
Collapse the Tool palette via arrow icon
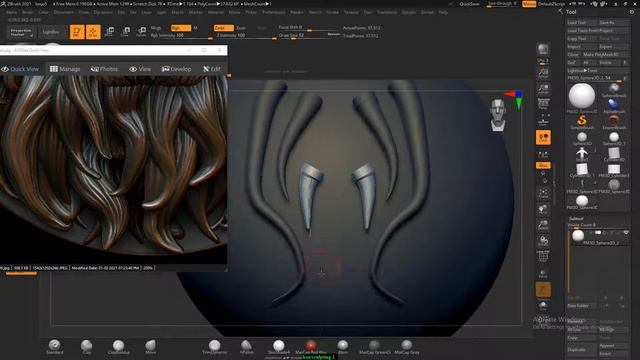coord(560,11)
